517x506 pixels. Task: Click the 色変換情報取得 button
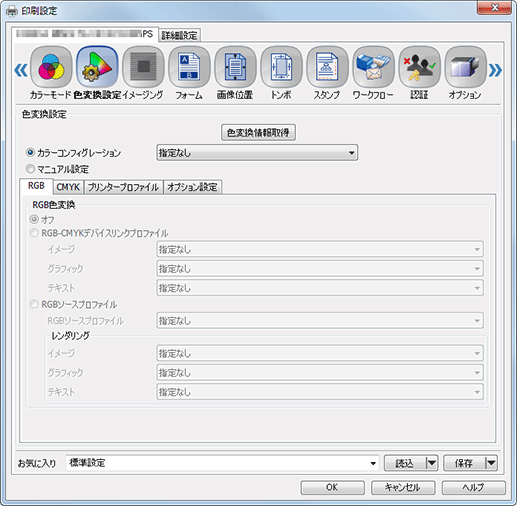(258, 133)
